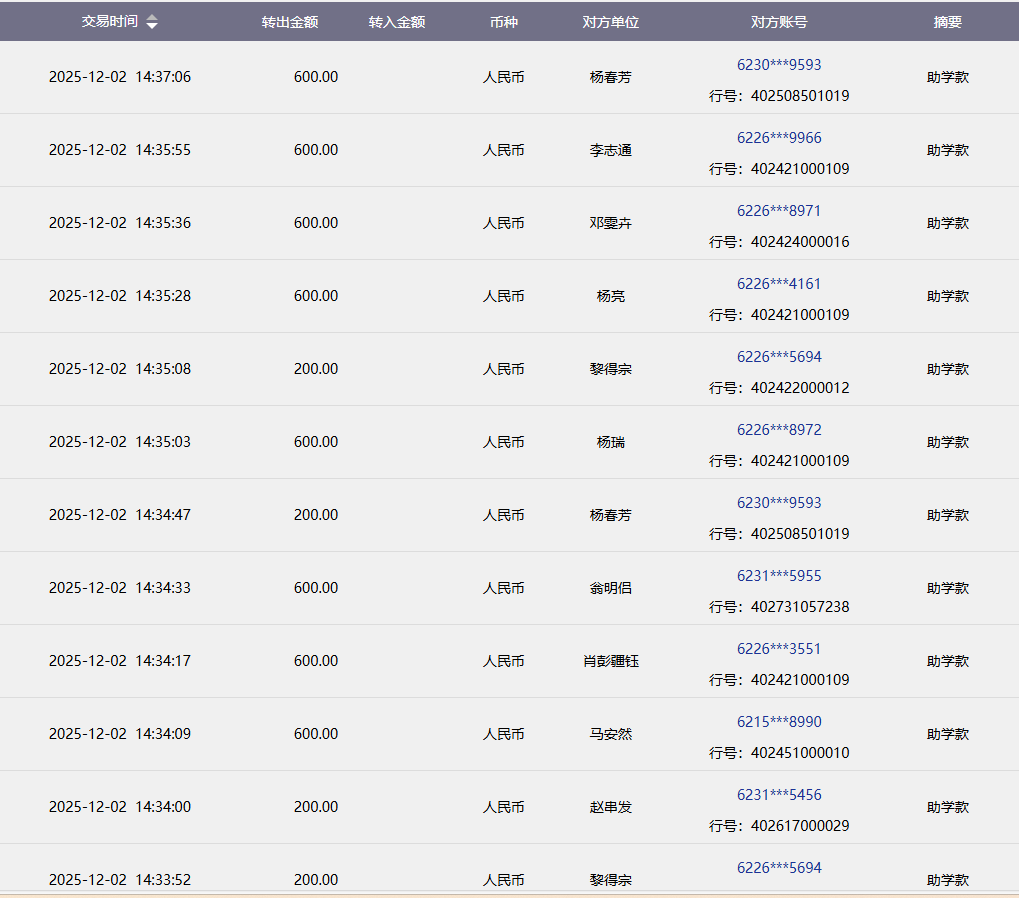The height and width of the screenshot is (898, 1019).
Task: Select the transaction timestamped 14:34:09
Action: (120, 734)
